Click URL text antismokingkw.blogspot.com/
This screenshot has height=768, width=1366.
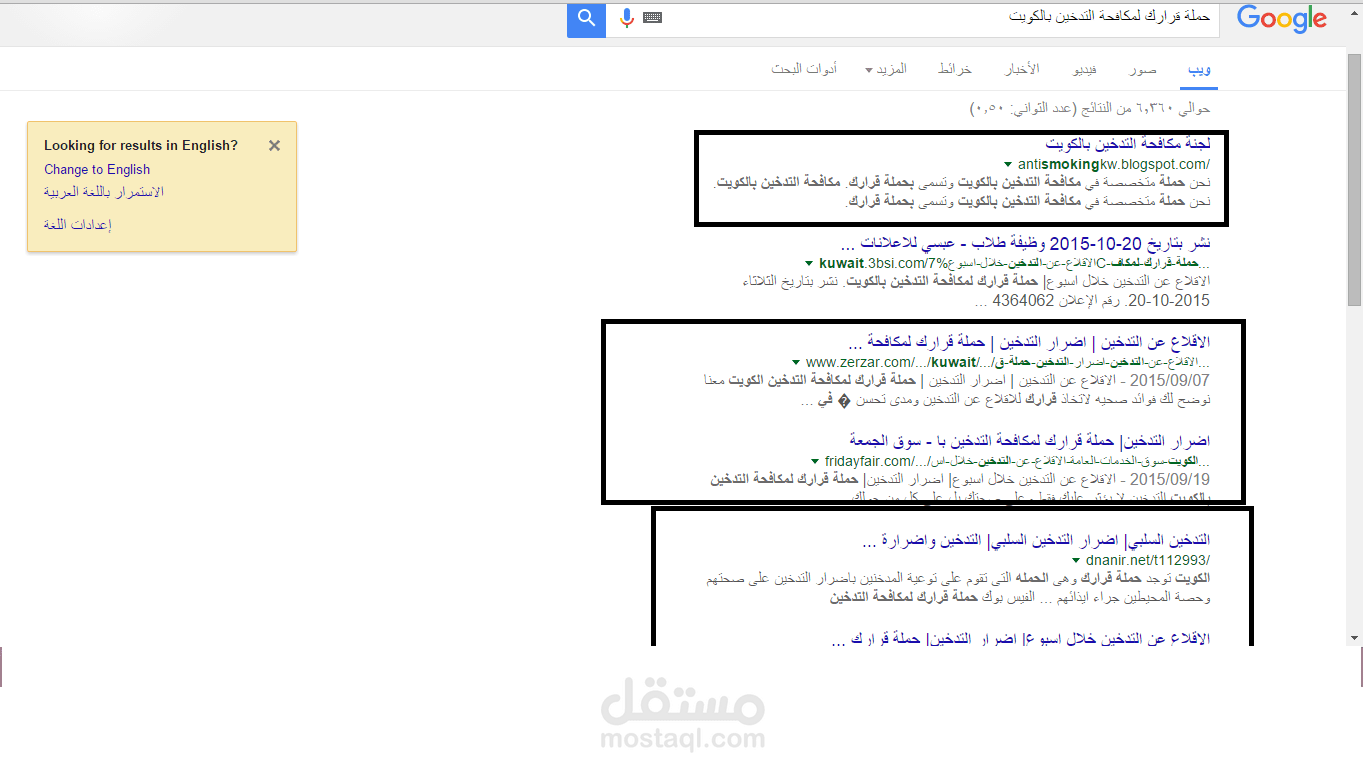pos(1114,164)
